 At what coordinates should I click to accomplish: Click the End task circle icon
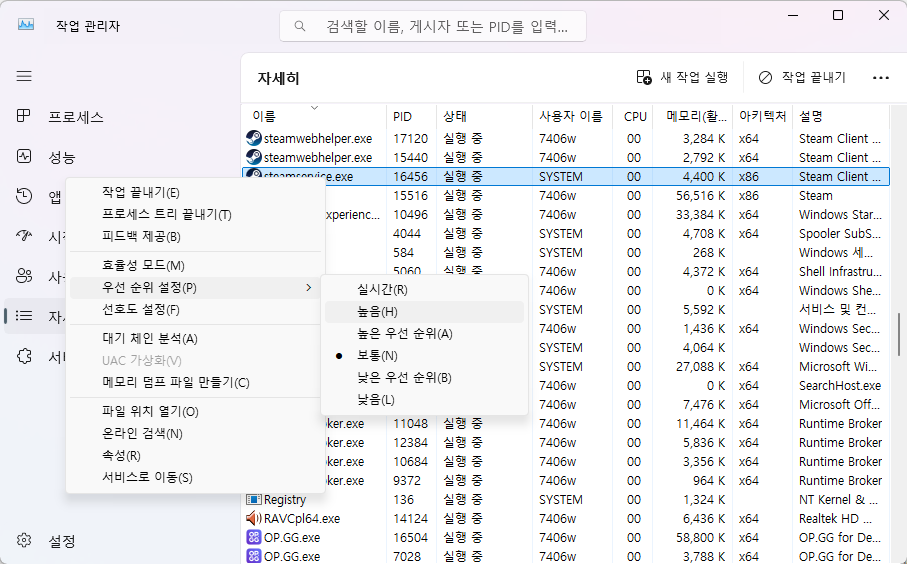pos(765,78)
